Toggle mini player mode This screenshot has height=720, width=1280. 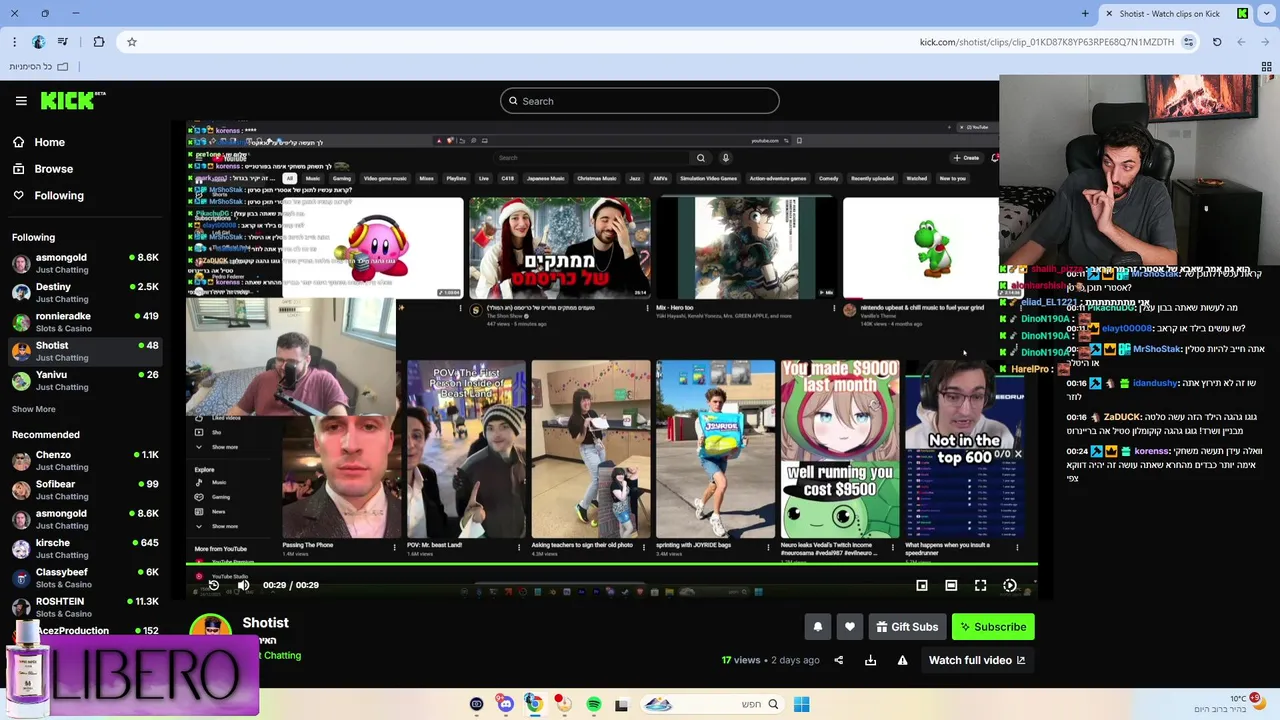tap(922, 585)
